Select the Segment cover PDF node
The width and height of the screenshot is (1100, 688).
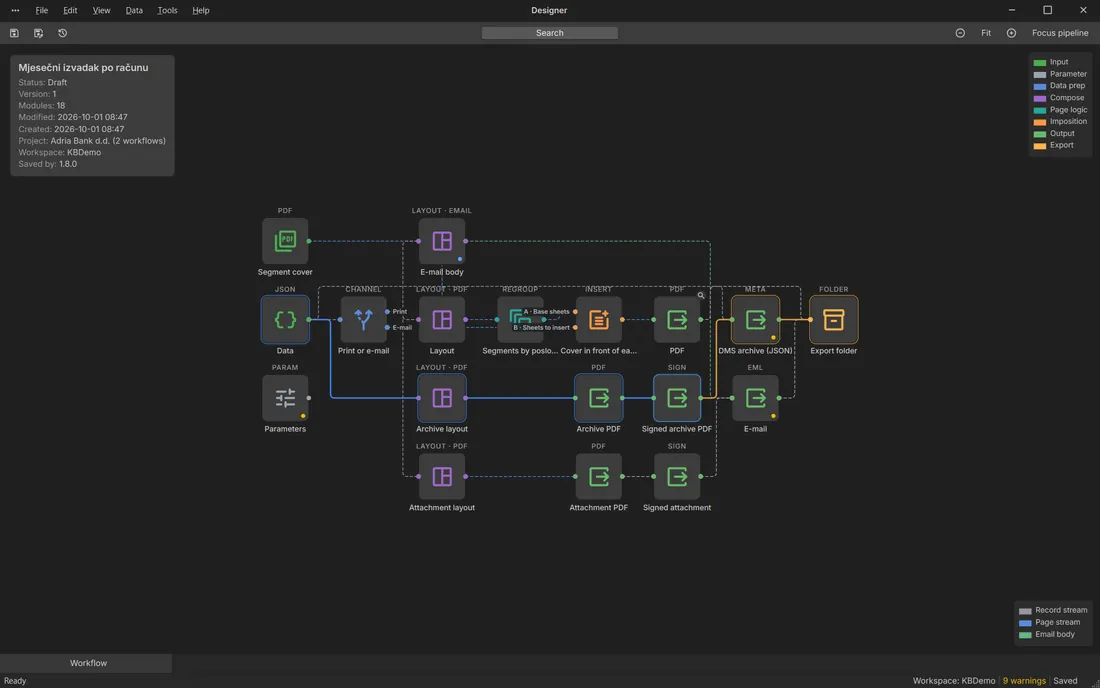point(285,241)
